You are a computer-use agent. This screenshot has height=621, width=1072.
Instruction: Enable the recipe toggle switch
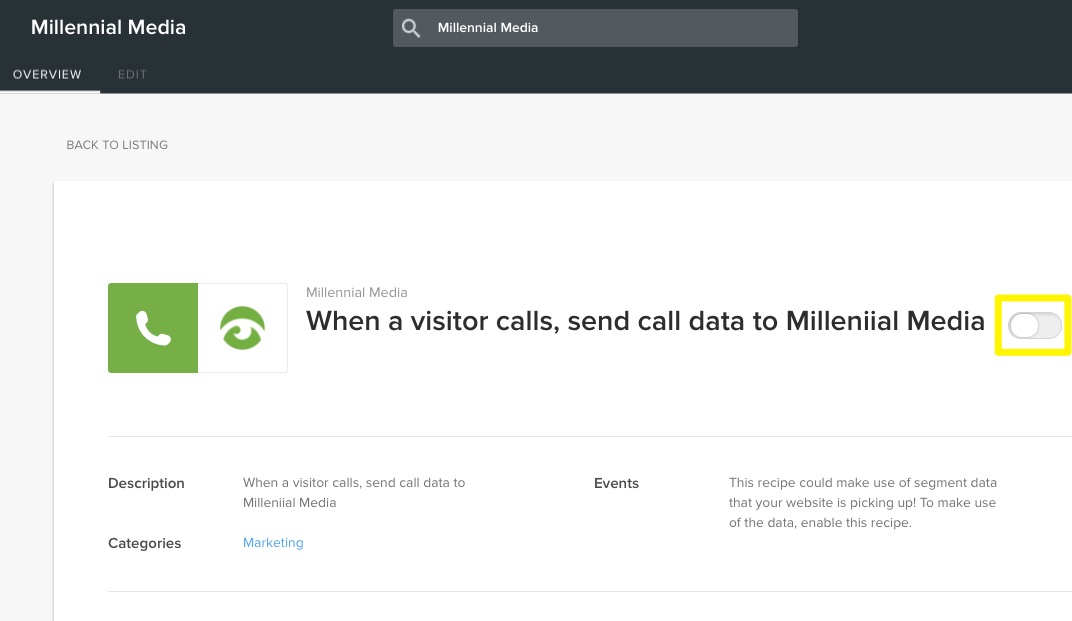[1035, 326]
